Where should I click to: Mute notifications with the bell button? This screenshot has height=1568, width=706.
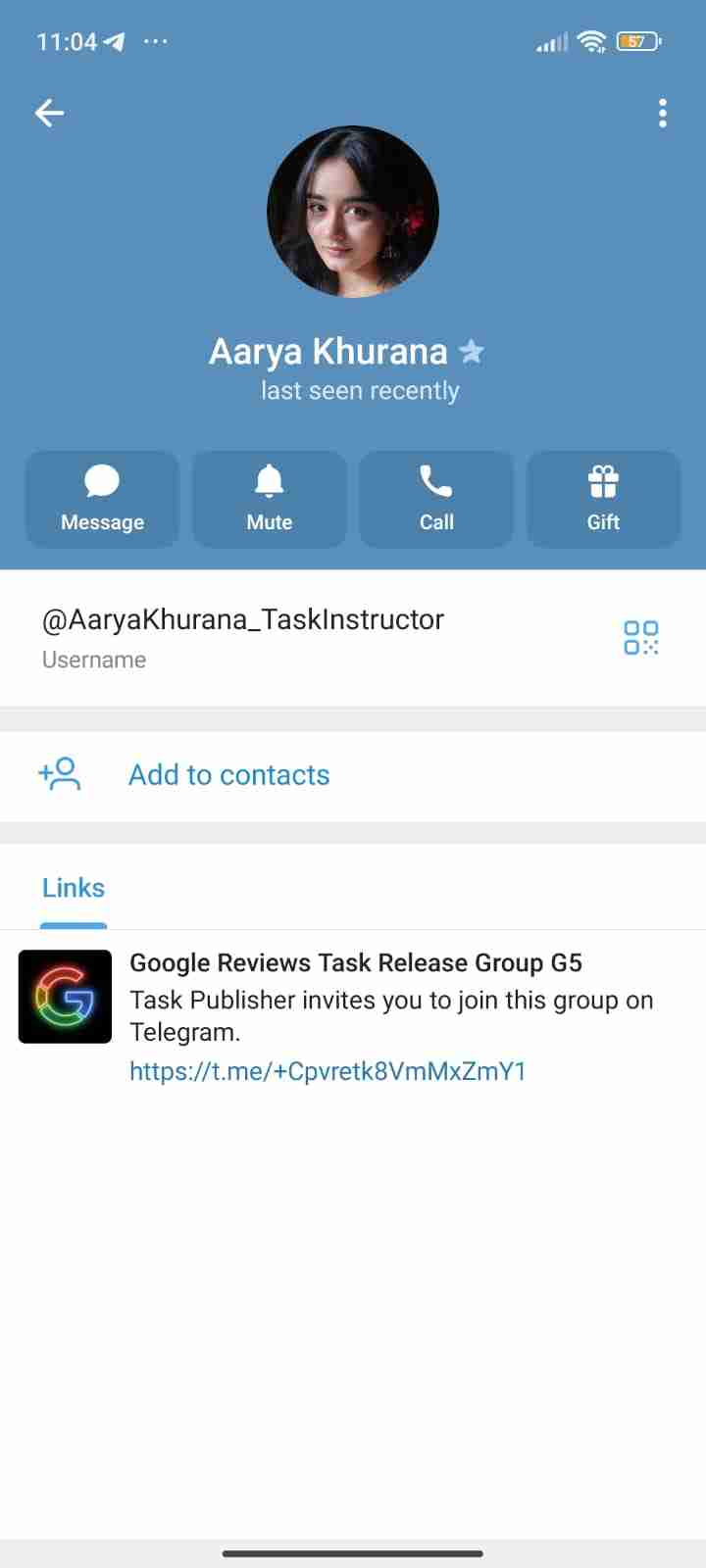point(269,499)
